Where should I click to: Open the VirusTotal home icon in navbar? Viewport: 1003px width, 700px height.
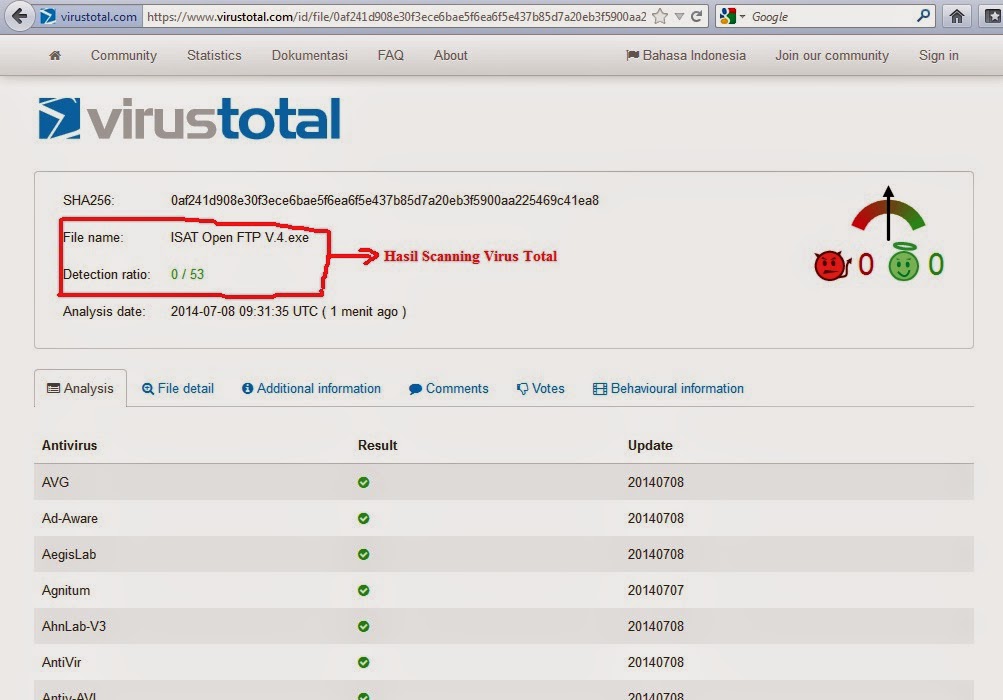click(x=55, y=56)
